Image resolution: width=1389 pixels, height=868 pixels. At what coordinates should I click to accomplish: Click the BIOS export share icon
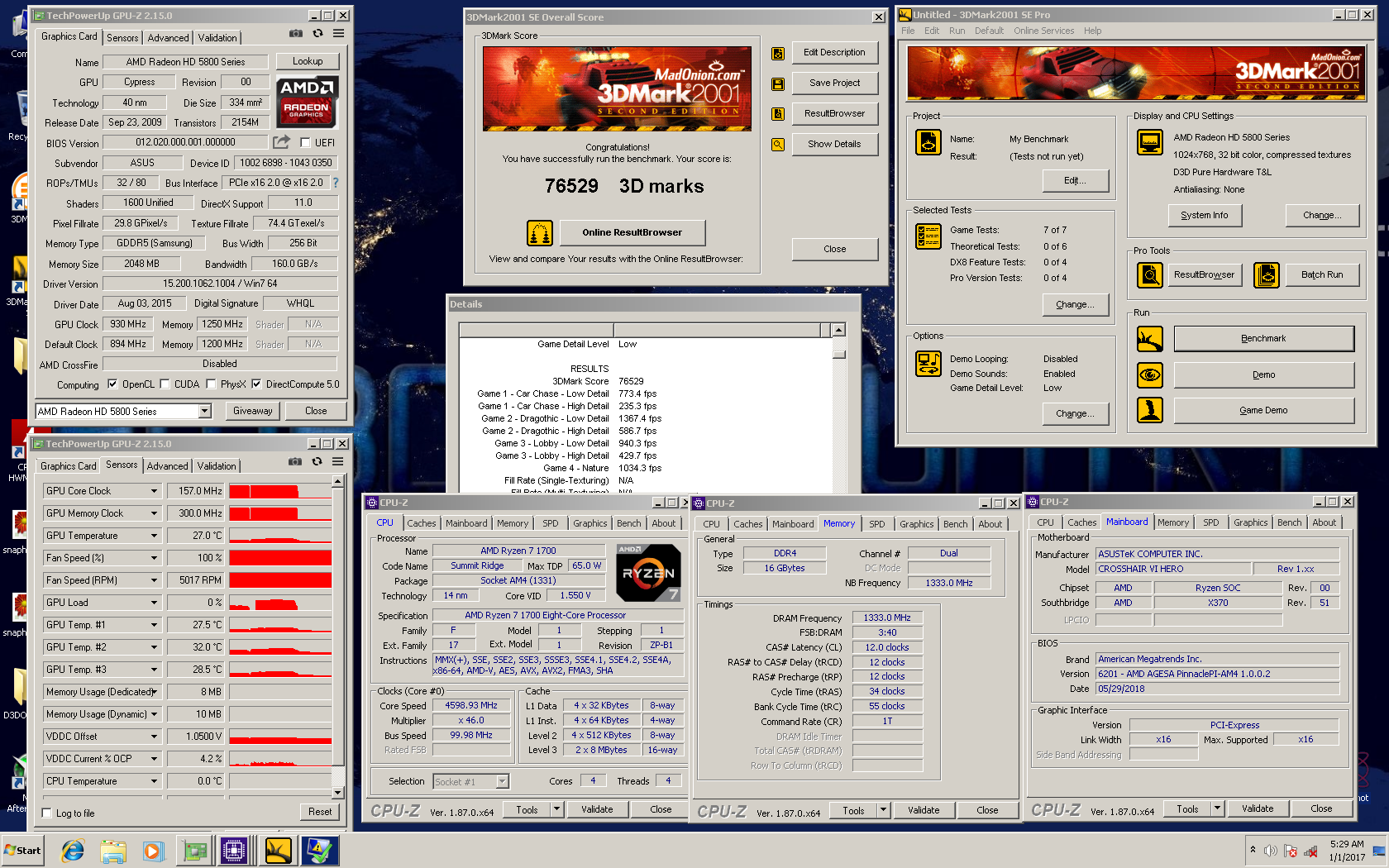[281, 142]
